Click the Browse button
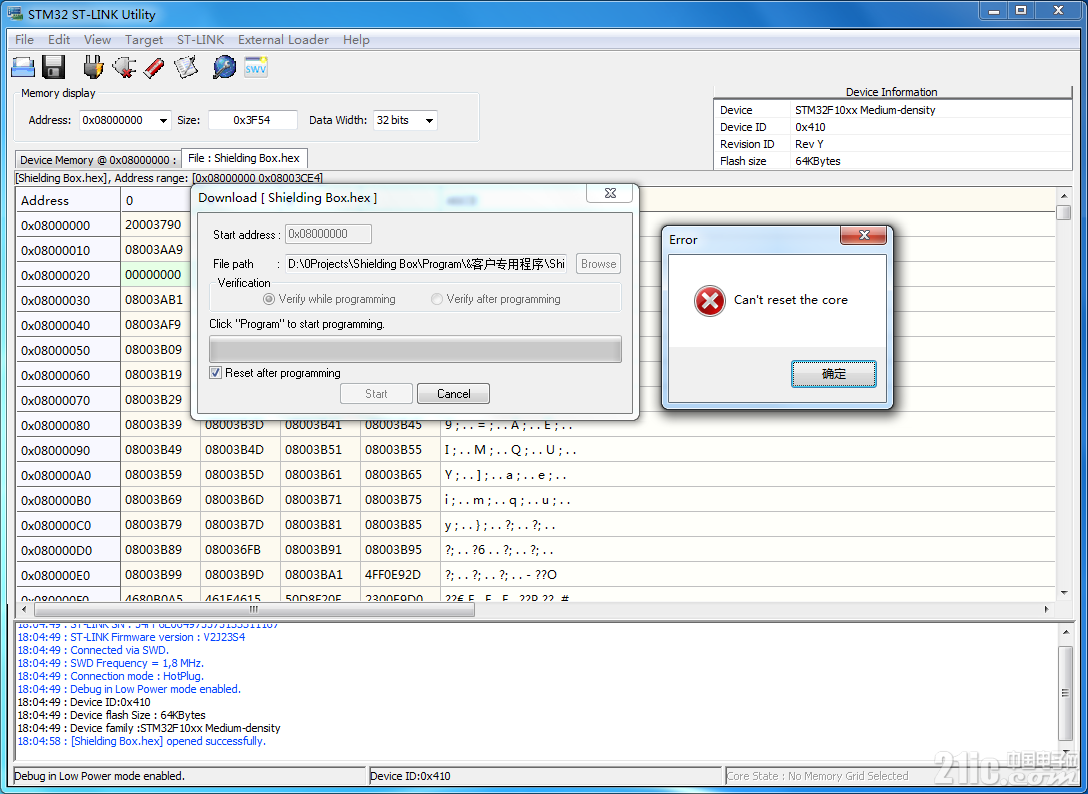The image size is (1088, 794). 598,264
